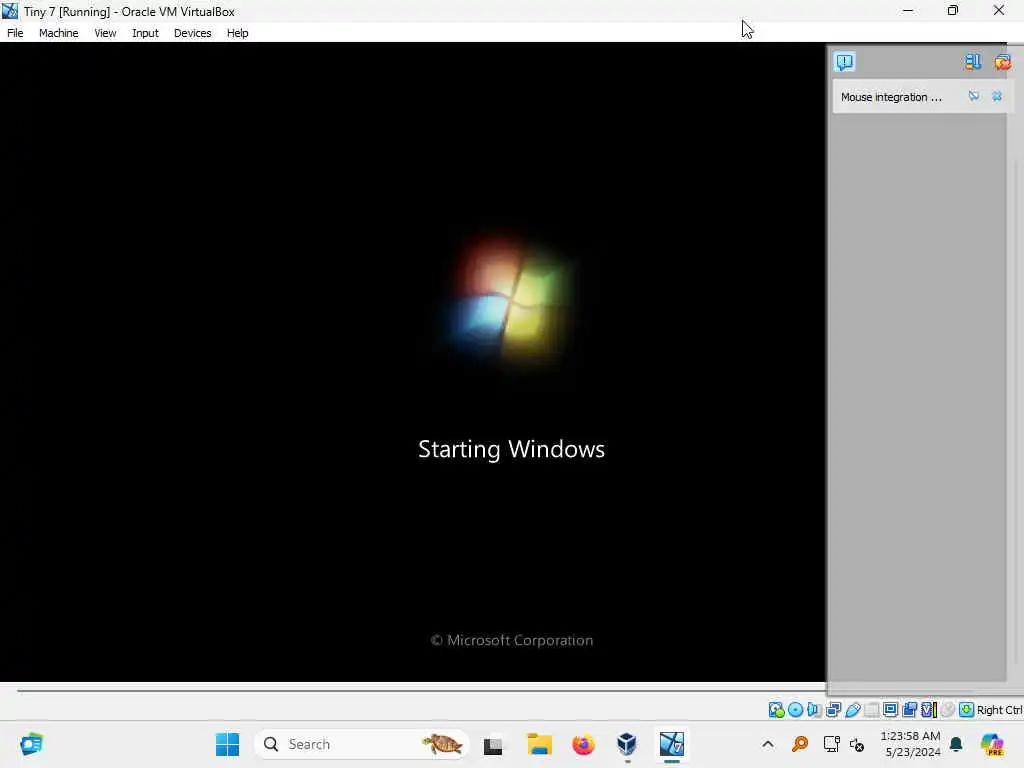Screen dimensions: 1024x768
Task: Click the overlapping blue squares status icon
Action: point(909,710)
